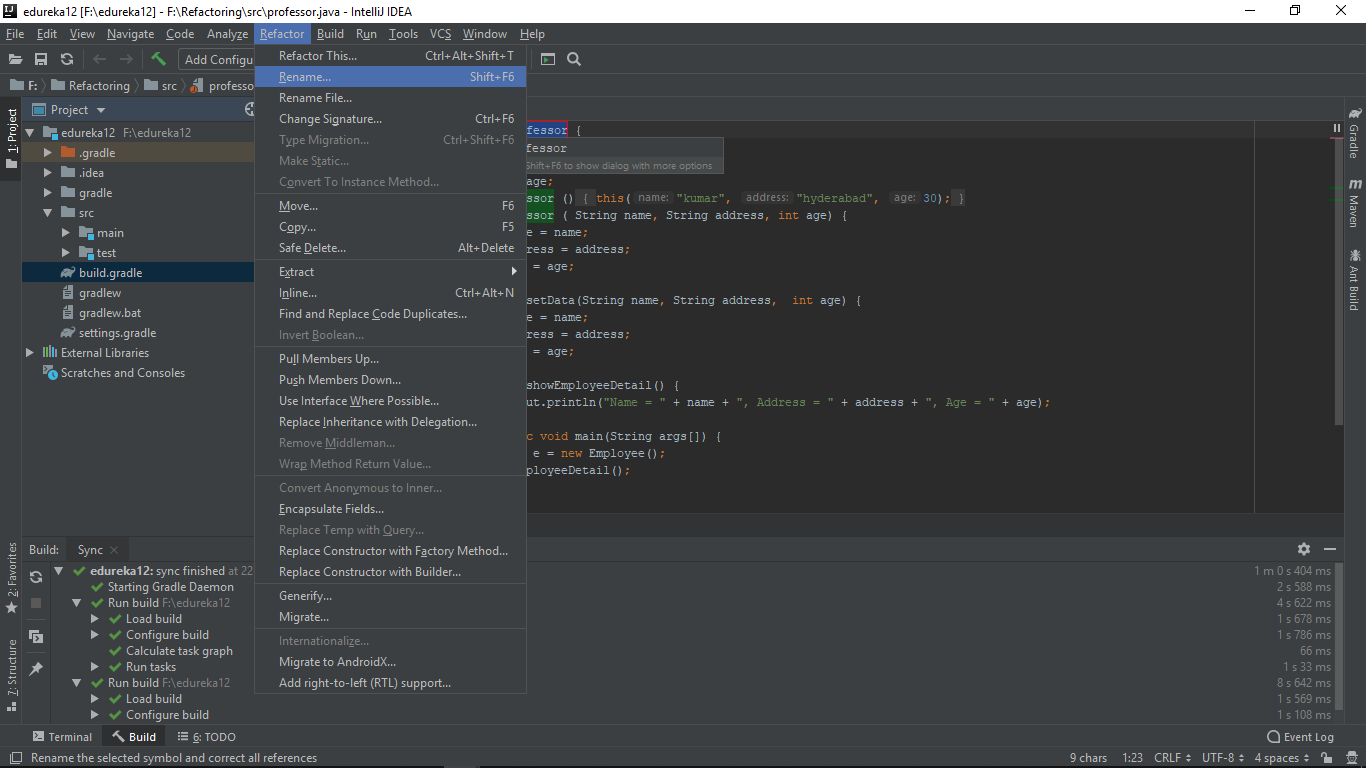Open Add Configuration dropdown
1366x768 pixels.
click(x=217, y=59)
